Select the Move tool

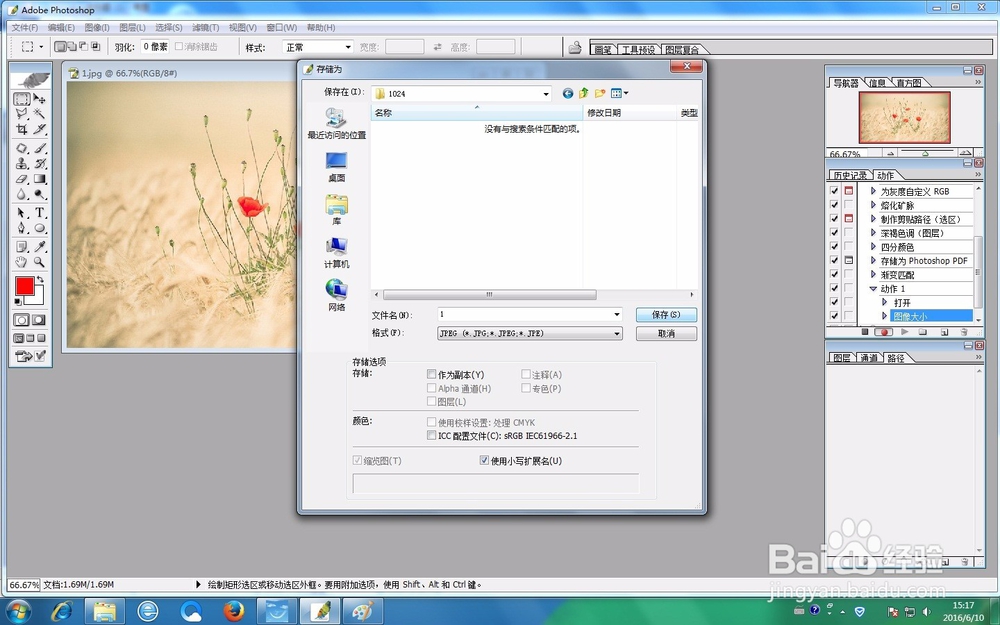coord(40,99)
